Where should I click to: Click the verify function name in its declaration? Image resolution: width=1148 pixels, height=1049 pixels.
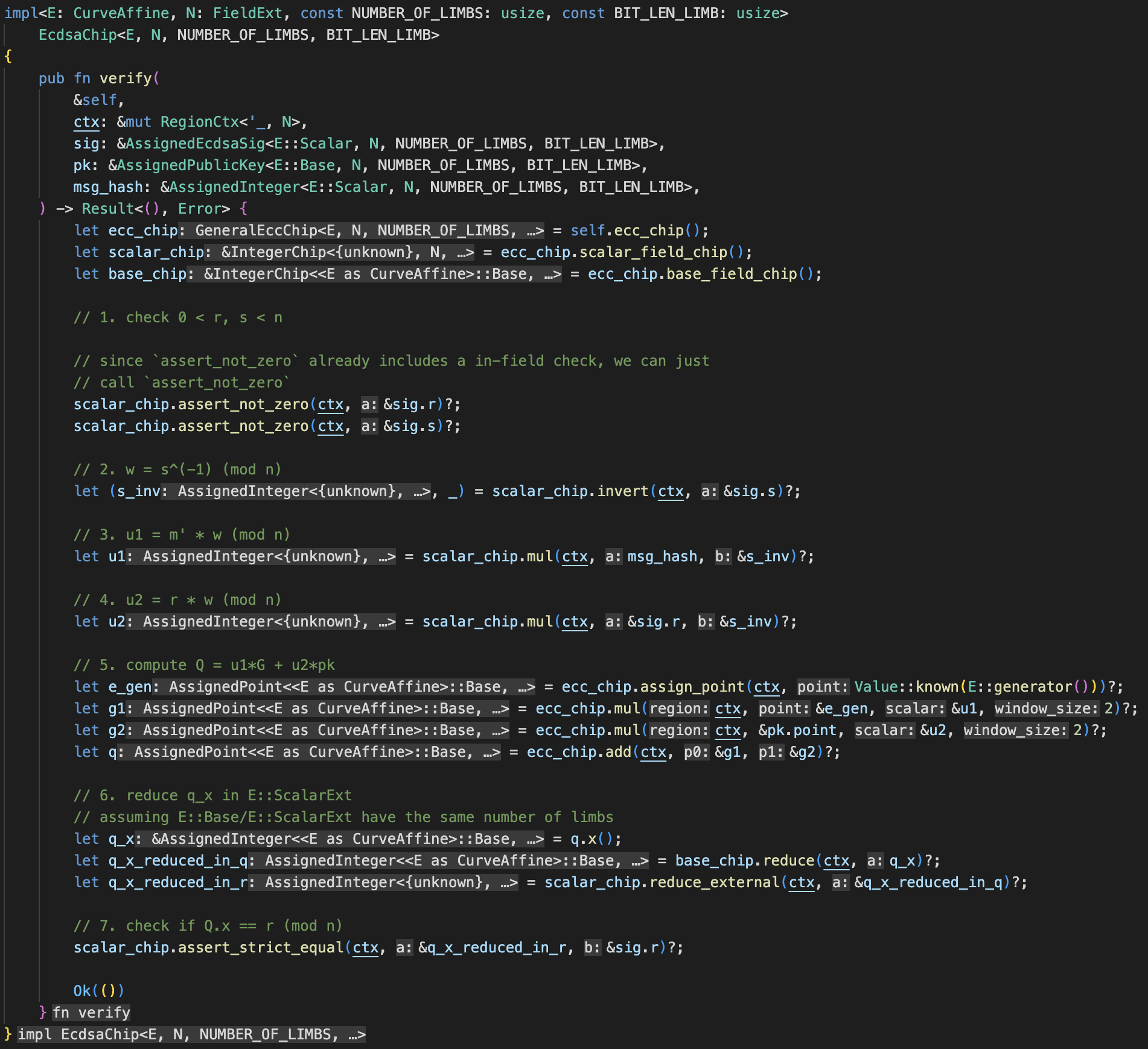126,78
